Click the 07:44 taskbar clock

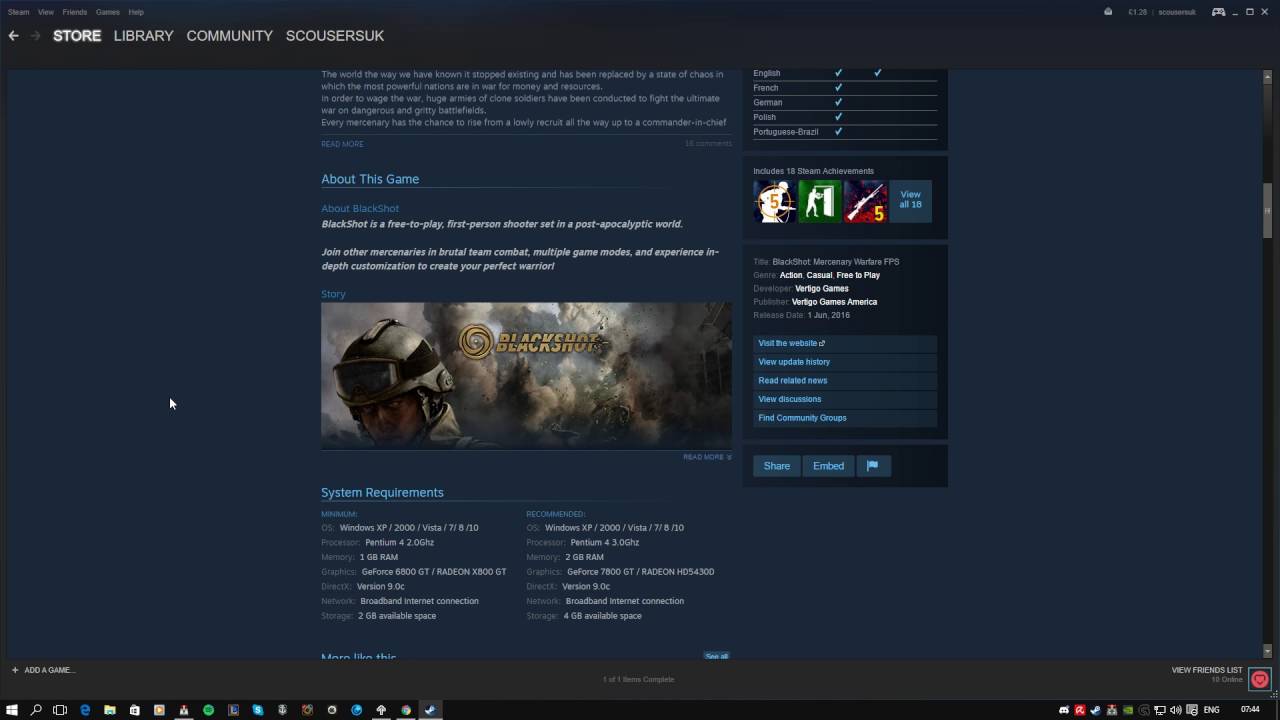pyautogui.click(x=1250, y=710)
